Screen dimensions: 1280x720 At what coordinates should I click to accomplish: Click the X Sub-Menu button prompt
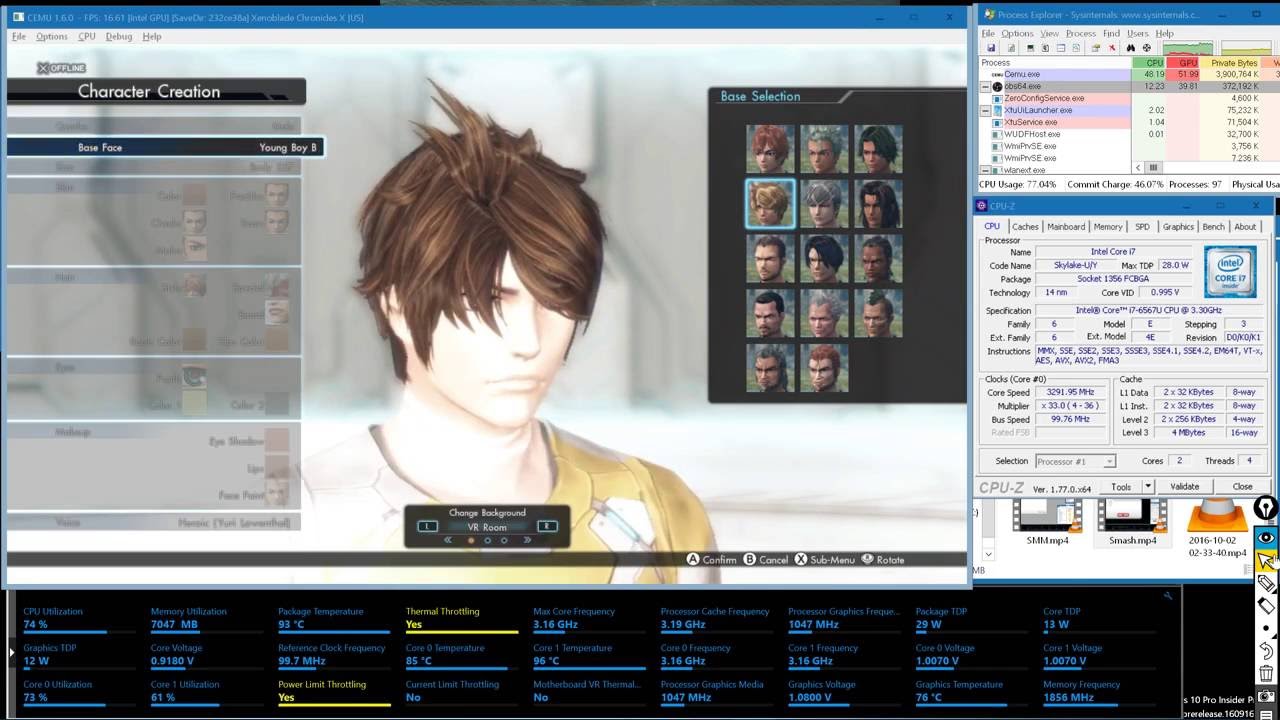pos(825,560)
